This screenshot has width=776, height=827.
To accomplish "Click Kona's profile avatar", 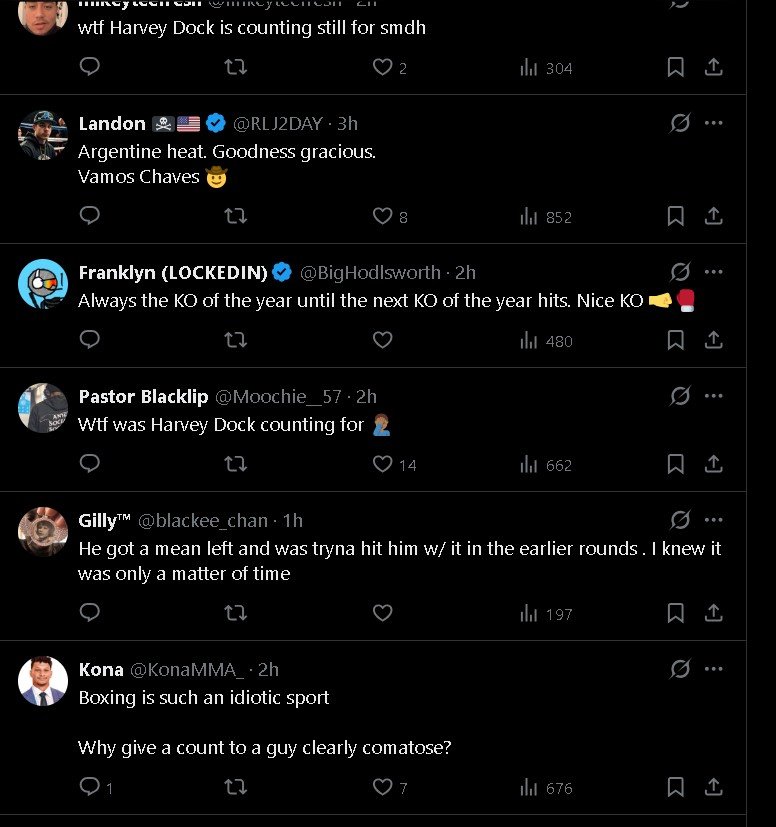I will click(43, 681).
